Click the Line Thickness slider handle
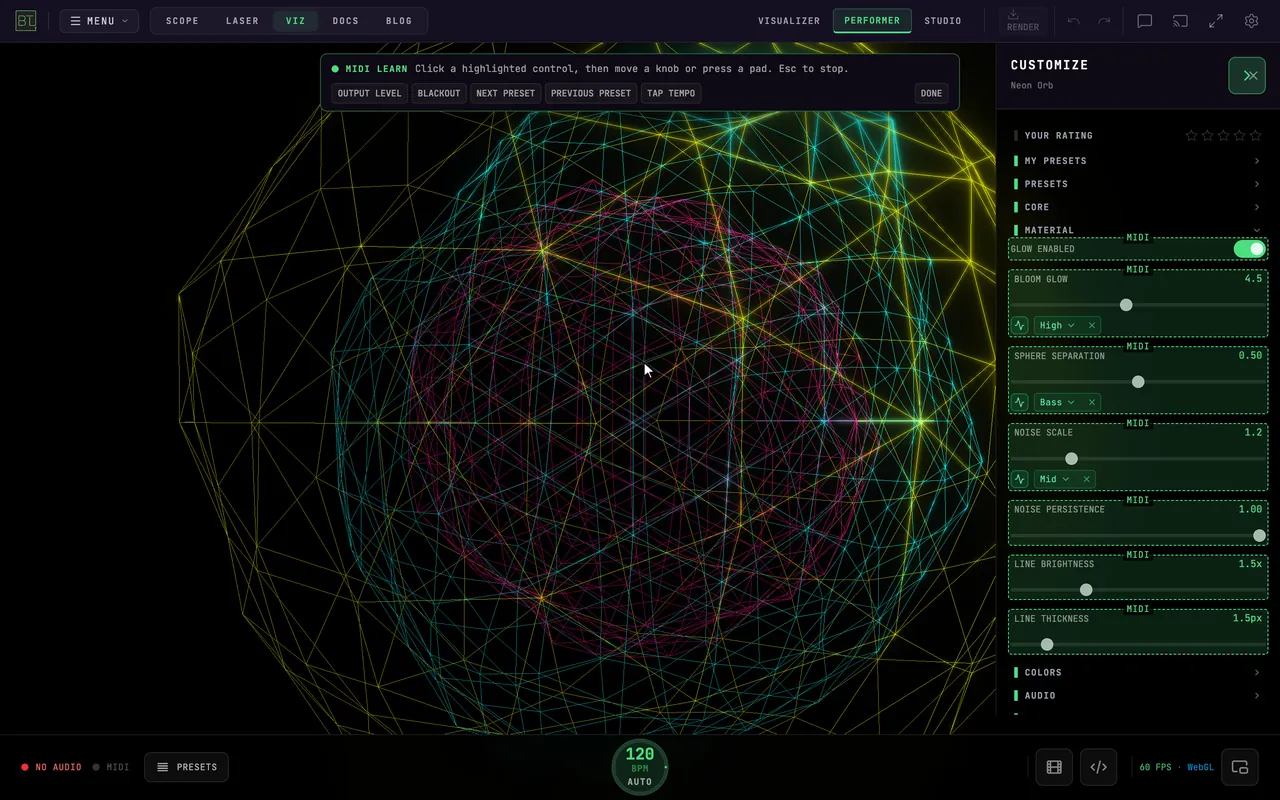The image size is (1280, 800). (x=1047, y=644)
